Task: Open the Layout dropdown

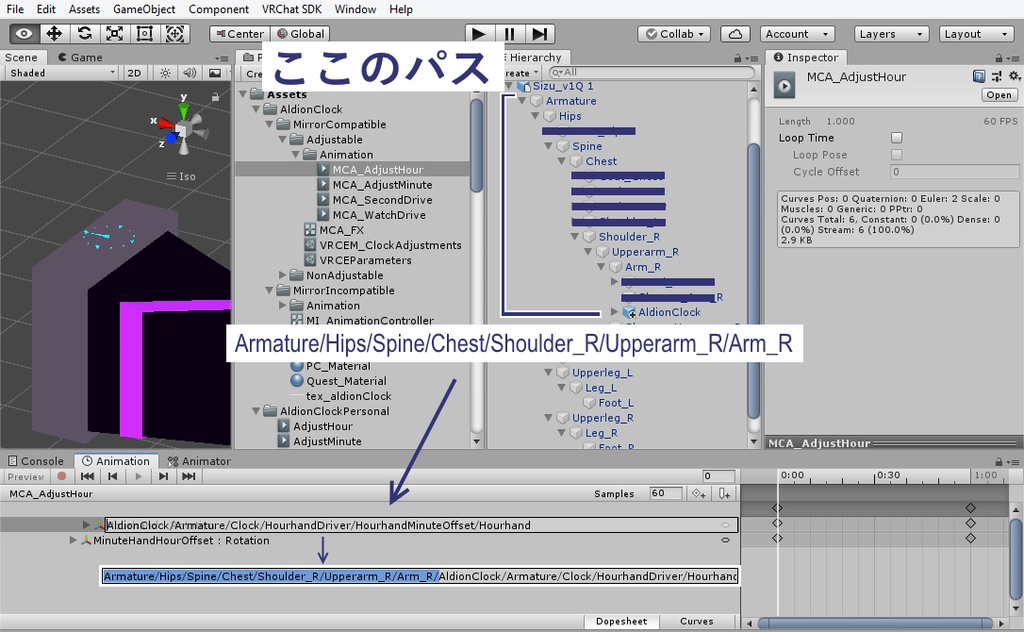Action: coord(976,34)
